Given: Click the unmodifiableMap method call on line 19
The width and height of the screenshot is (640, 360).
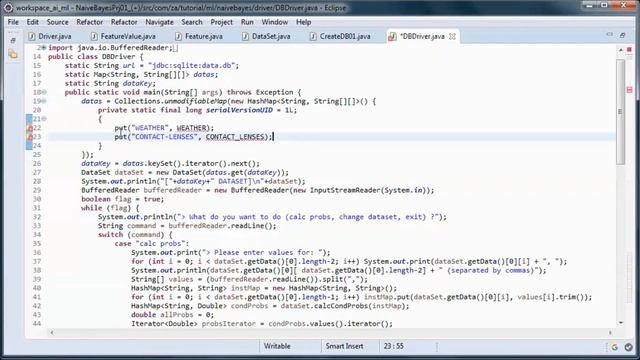Looking at the screenshot, I should click(x=195, y=101).
